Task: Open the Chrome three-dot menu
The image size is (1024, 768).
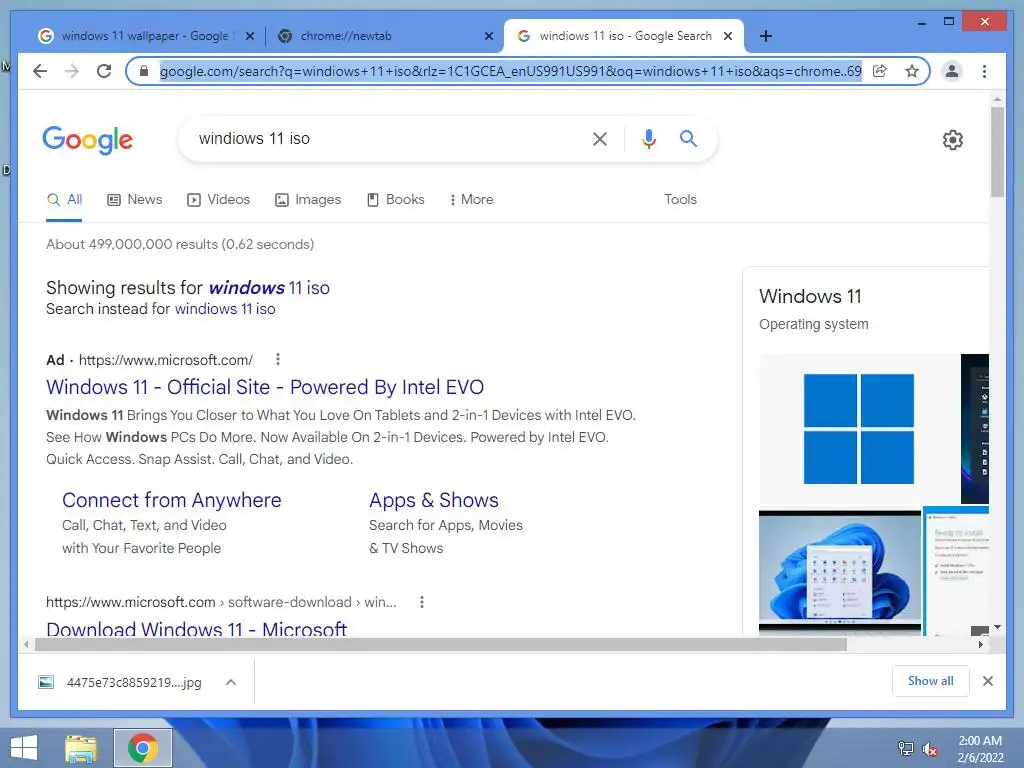Action: click(984, 71)
